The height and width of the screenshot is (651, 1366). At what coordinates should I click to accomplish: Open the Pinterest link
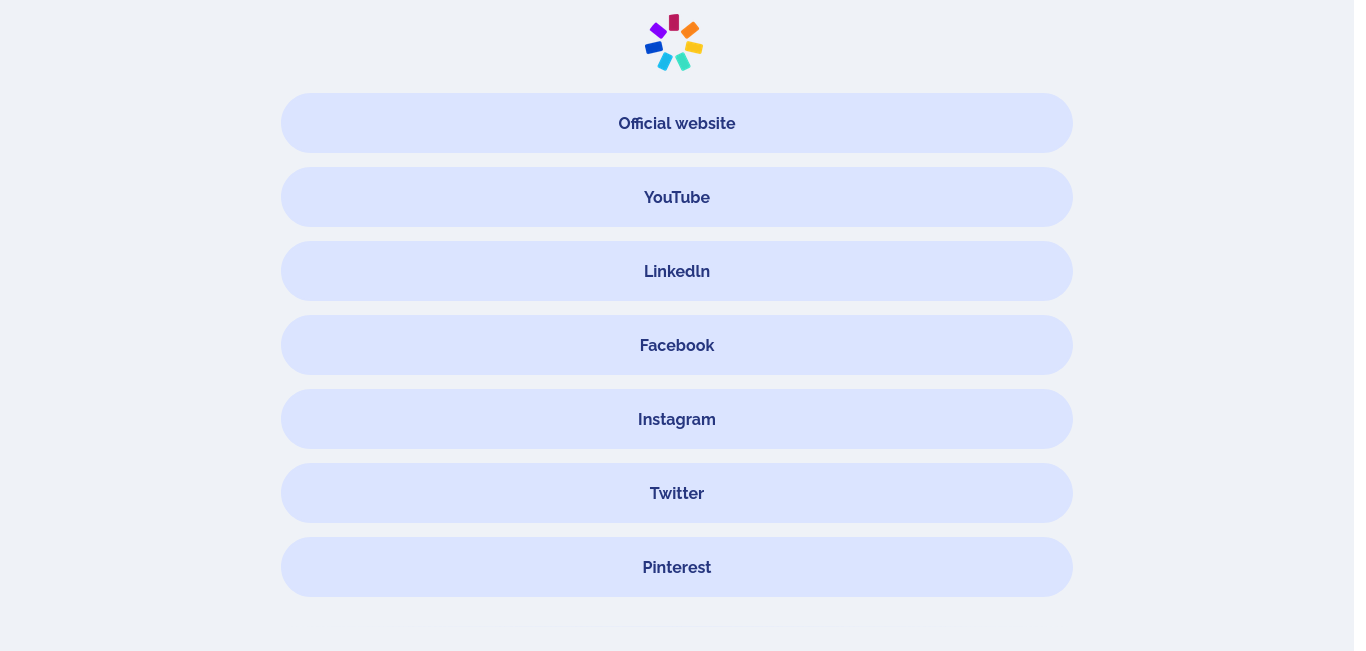click(x=677, y=567)
